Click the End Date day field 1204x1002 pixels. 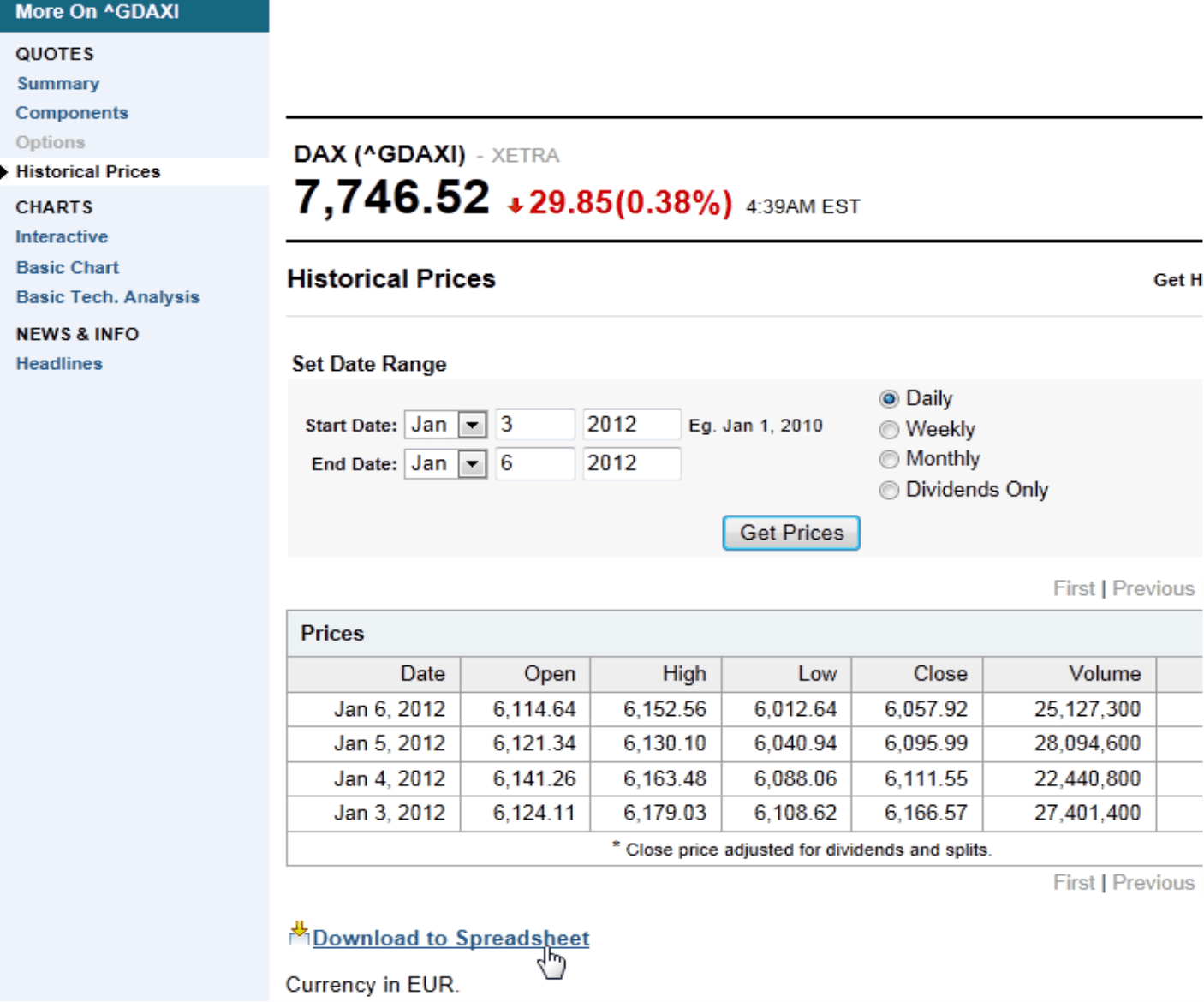coord(535,463)
